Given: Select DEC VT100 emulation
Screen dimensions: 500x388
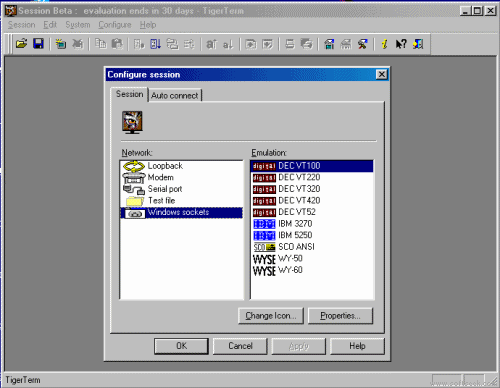Looking at the screenshot, I should click(x=312, y=166).
